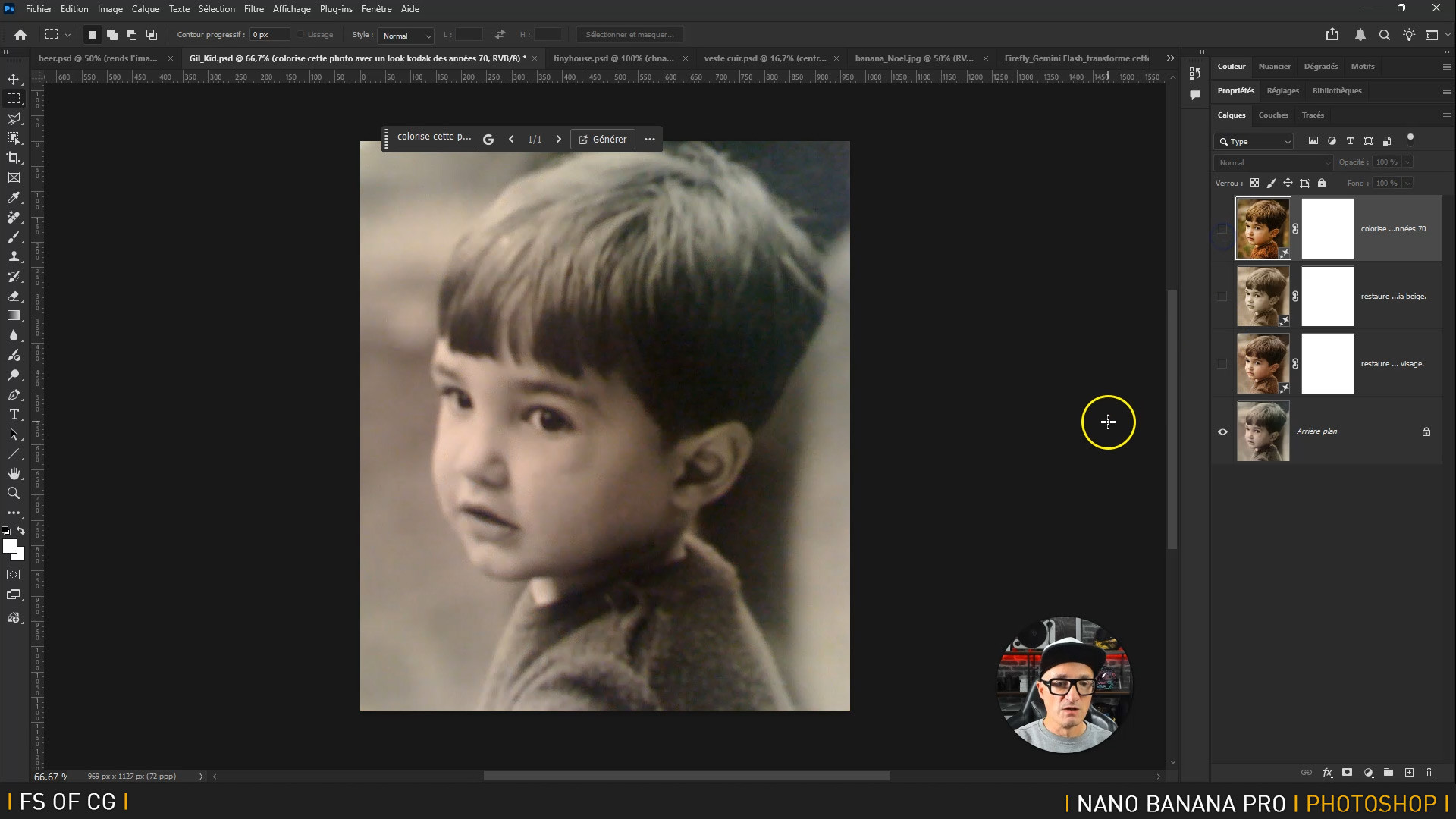
Task: Open the Filtre menu
Action: 253,9
